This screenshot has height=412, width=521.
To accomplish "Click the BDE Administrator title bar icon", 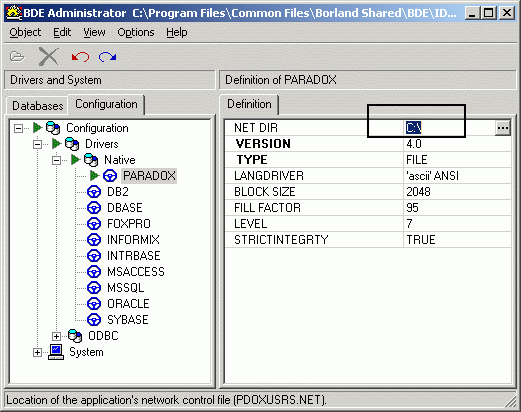I will pyautogui.click(x=14, y=13).
